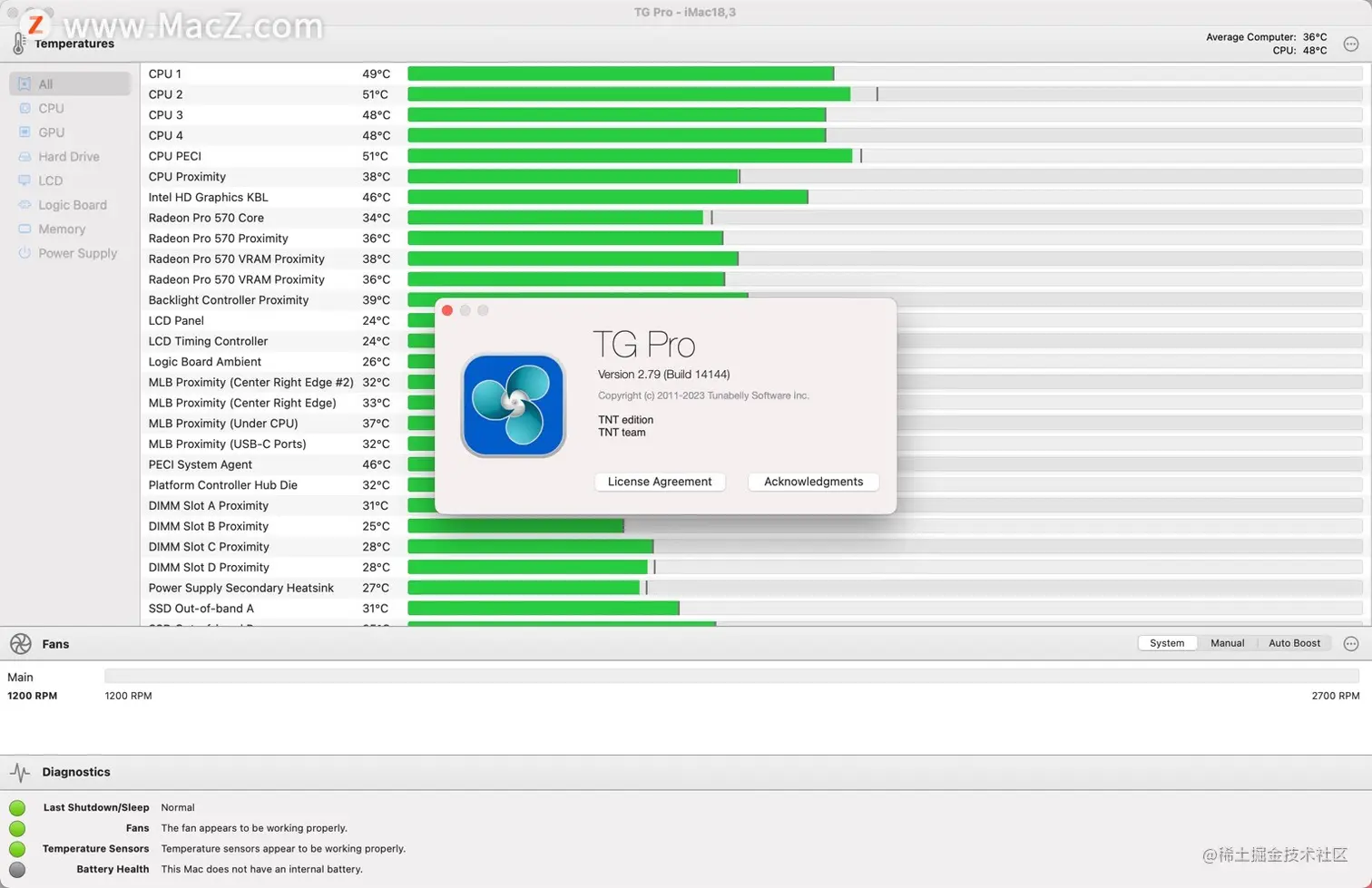Viewport: 1372px width, 888px height.
Task: Click the thermometer Temperatures icon
Action: point(19,44)
